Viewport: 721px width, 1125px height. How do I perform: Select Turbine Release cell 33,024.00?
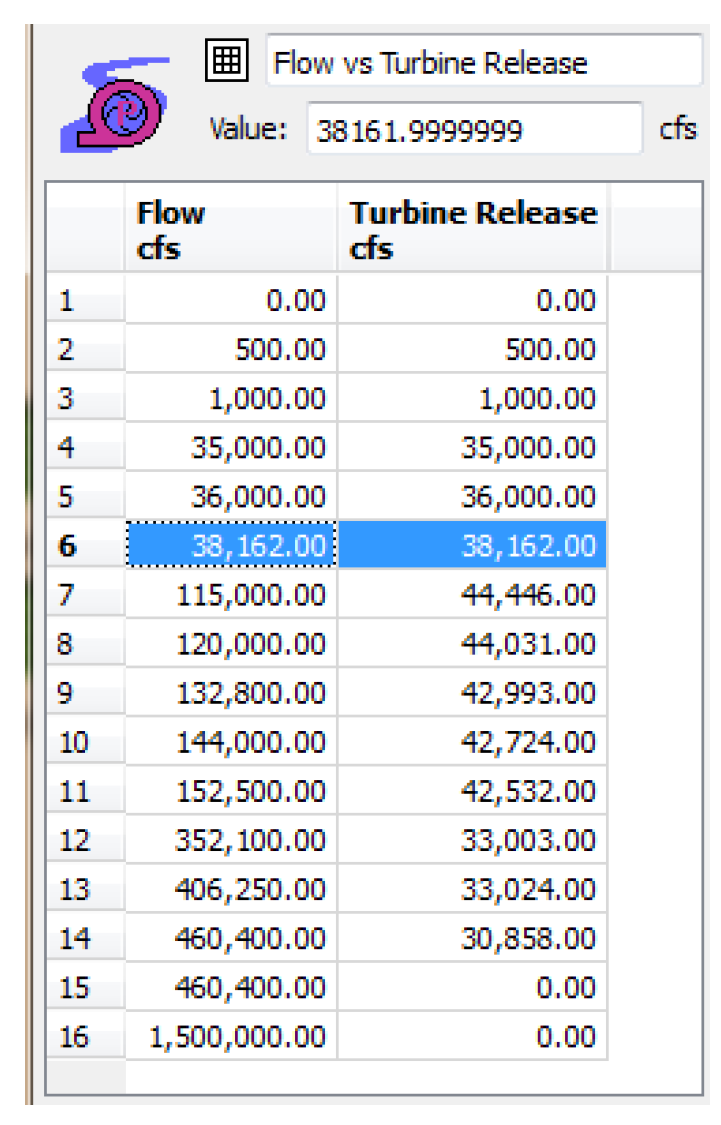472,890
